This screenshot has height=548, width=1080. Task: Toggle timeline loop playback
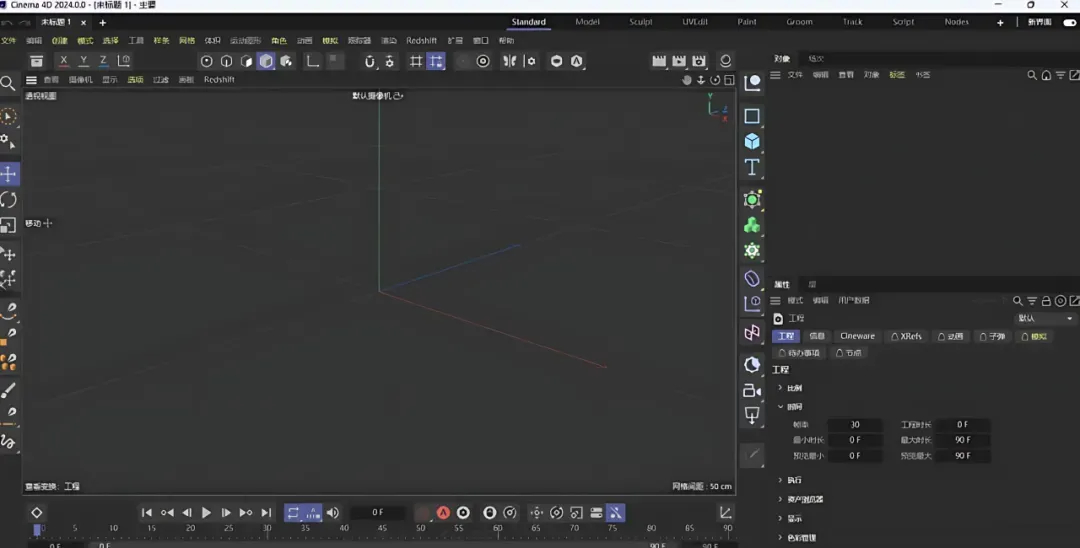[x=293, y=512]
